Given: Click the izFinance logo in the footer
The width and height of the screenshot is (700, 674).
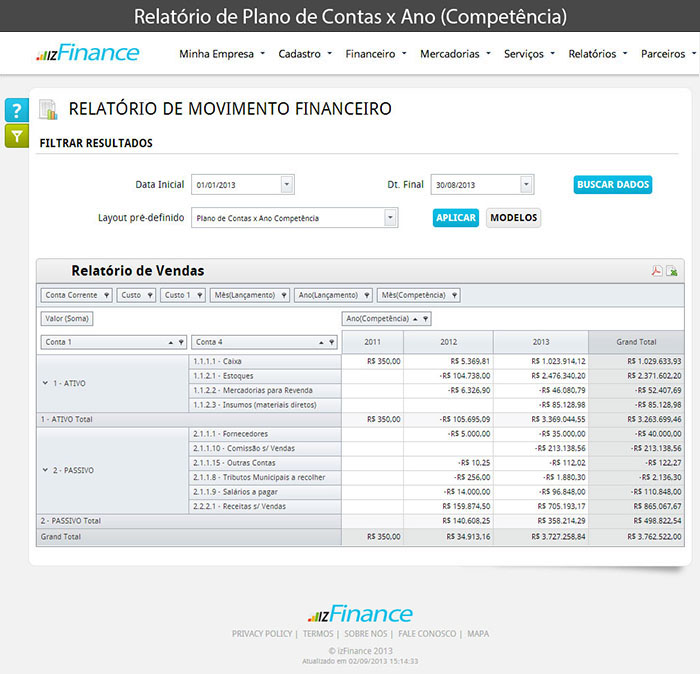Looking at the screenshot, I should click(360, 614).
